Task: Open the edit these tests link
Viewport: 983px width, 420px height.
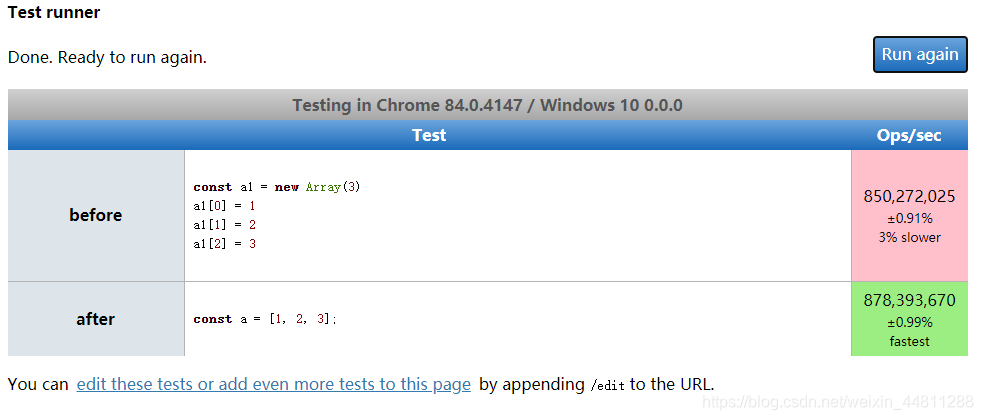Action: point(273,384)
